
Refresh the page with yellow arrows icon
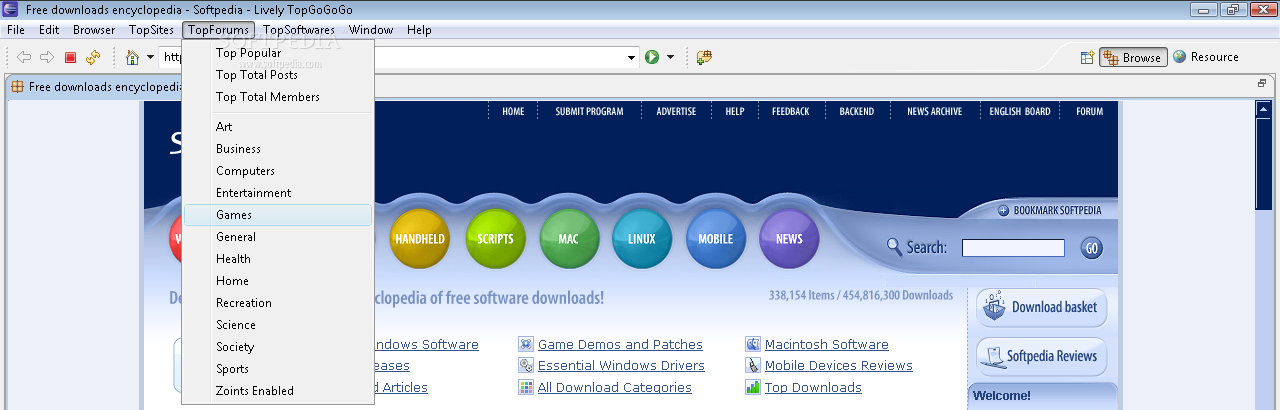click(93, 58)
